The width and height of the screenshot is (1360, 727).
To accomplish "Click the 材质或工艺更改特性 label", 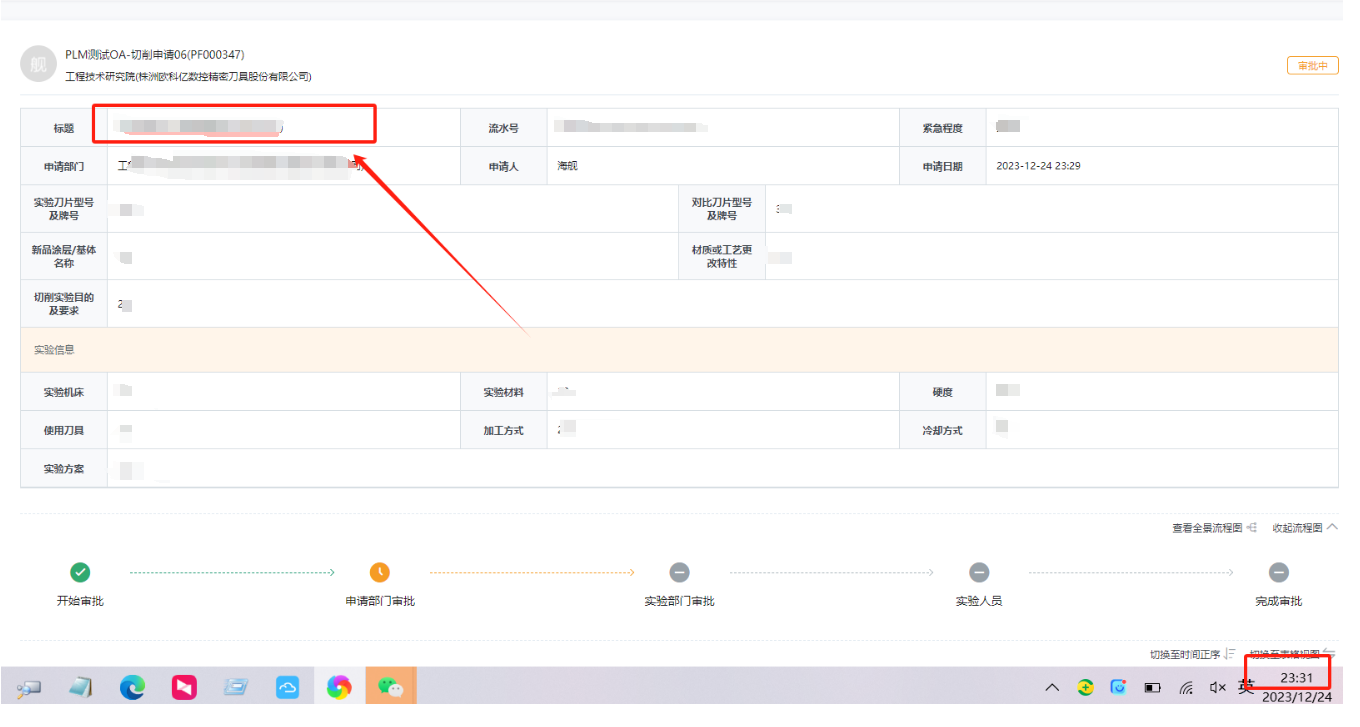I will pyautogui.click(x=722, y=257).
